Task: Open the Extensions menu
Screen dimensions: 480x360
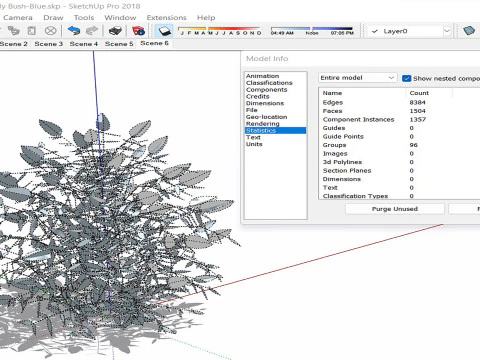Action: [x=166, y=18]
